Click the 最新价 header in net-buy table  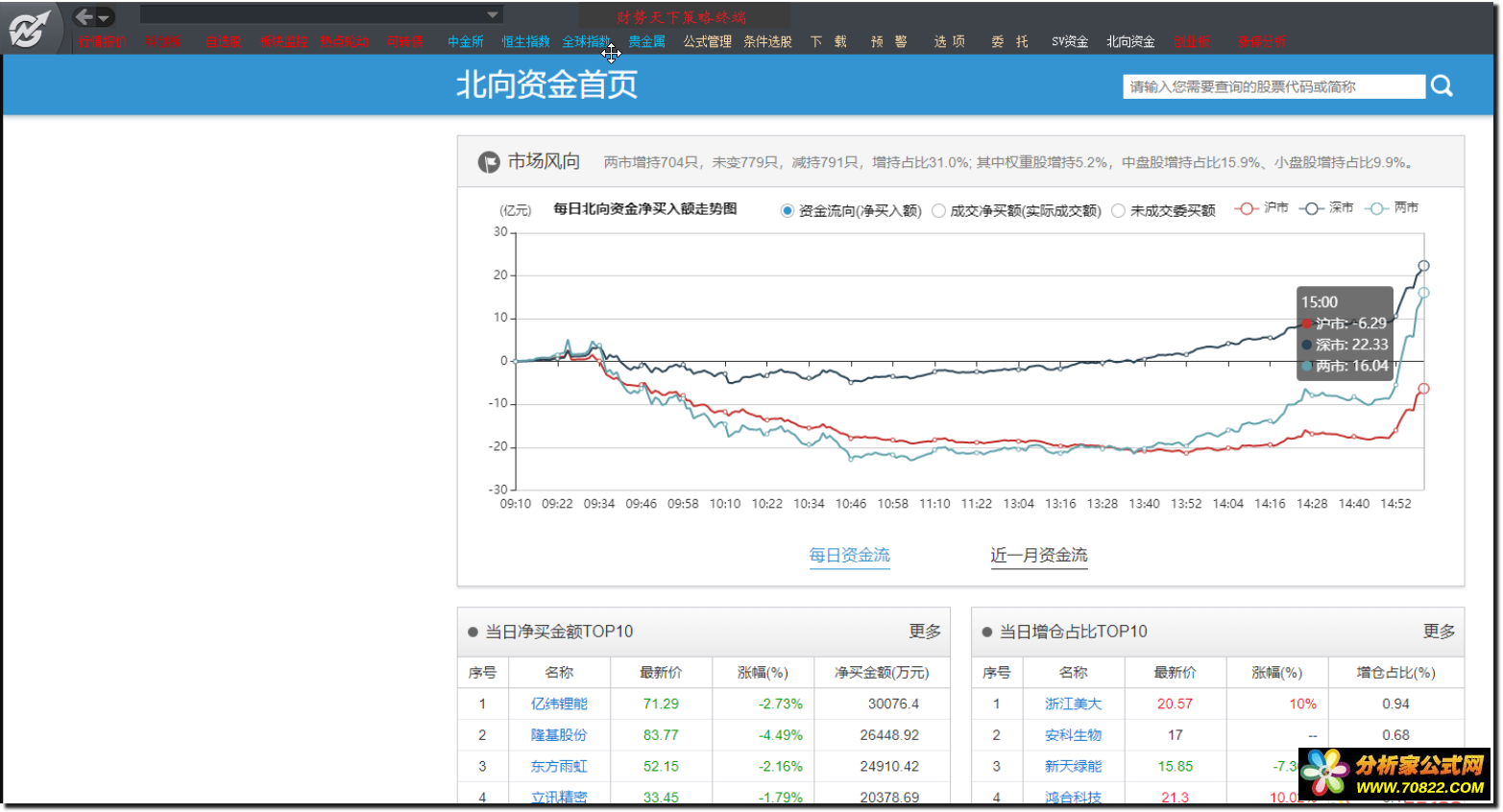[661, 673]
